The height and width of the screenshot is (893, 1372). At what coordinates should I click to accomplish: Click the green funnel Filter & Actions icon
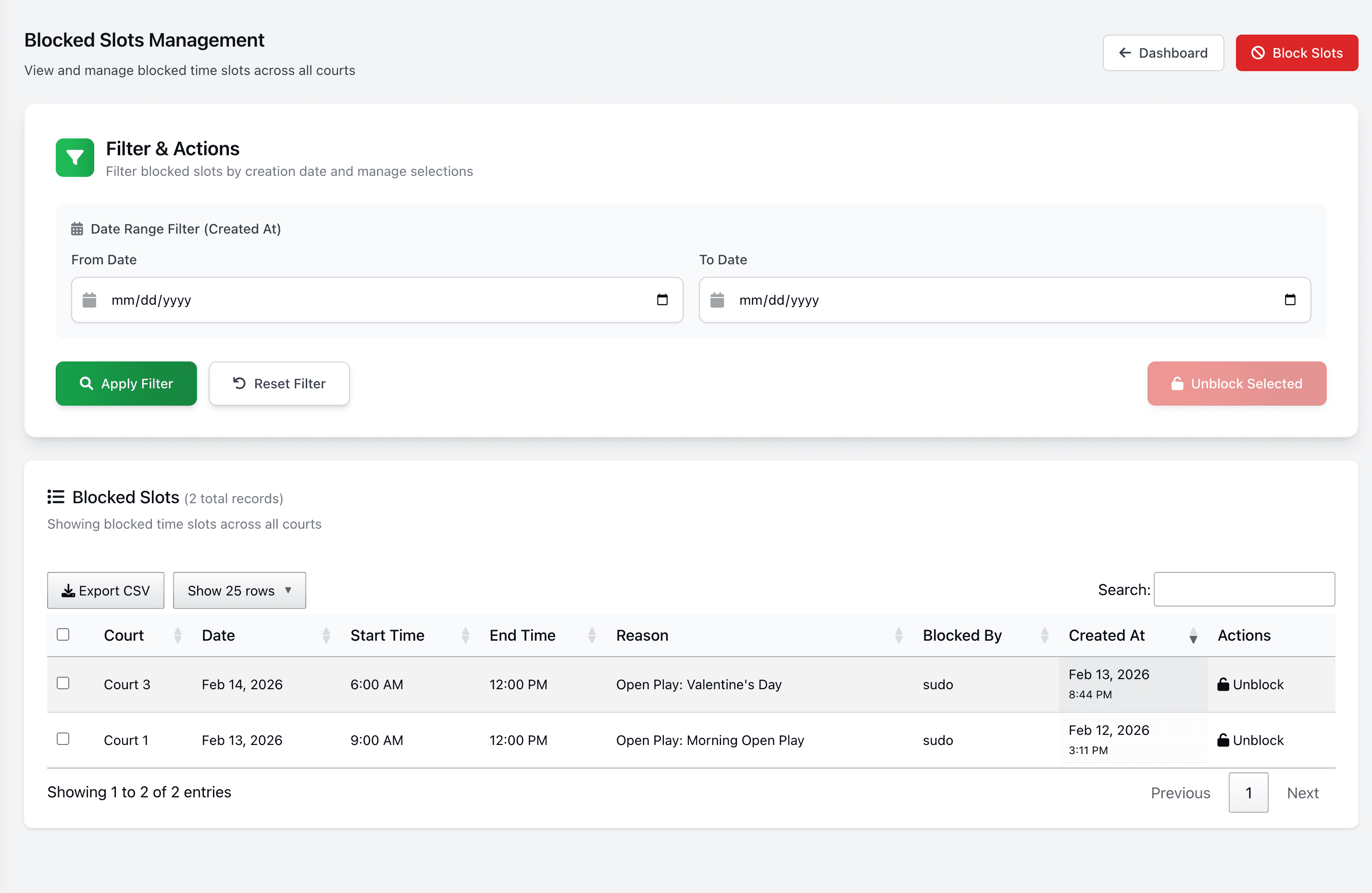point(75,157)
